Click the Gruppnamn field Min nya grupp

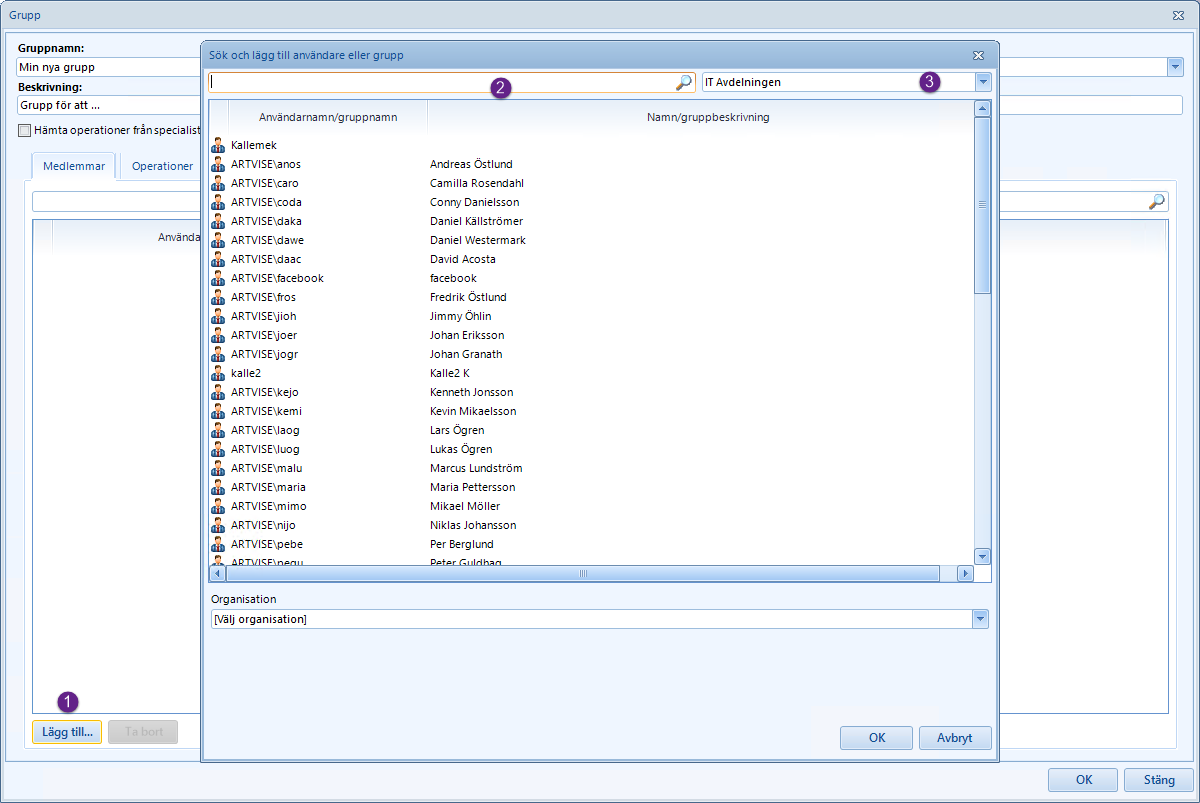pyautogui.click(x=110, y=67)
